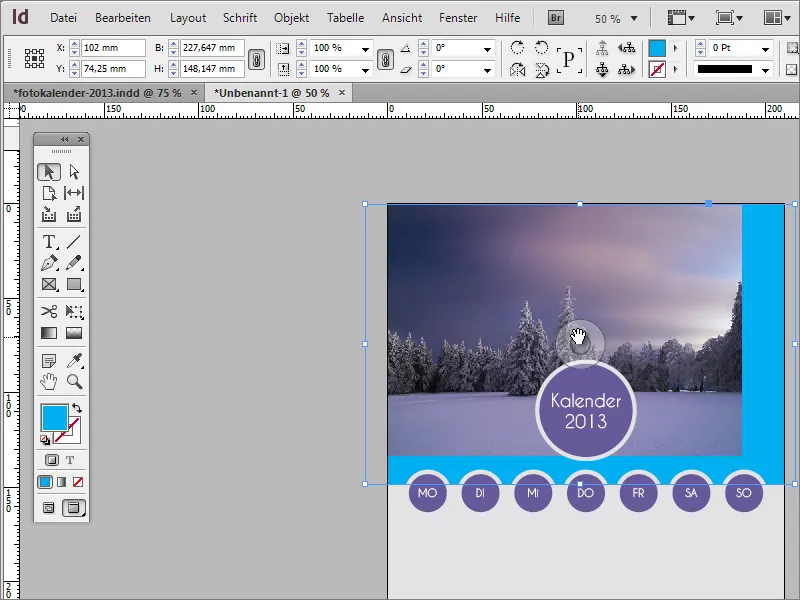Open the Layout menu
This screenshot has height=600, width=800.
point(188,18)
